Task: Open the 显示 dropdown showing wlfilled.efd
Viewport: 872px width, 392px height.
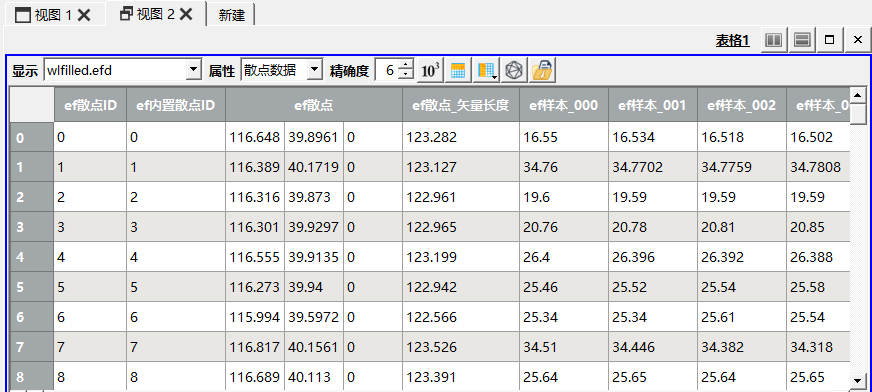Action: (122, 71)
